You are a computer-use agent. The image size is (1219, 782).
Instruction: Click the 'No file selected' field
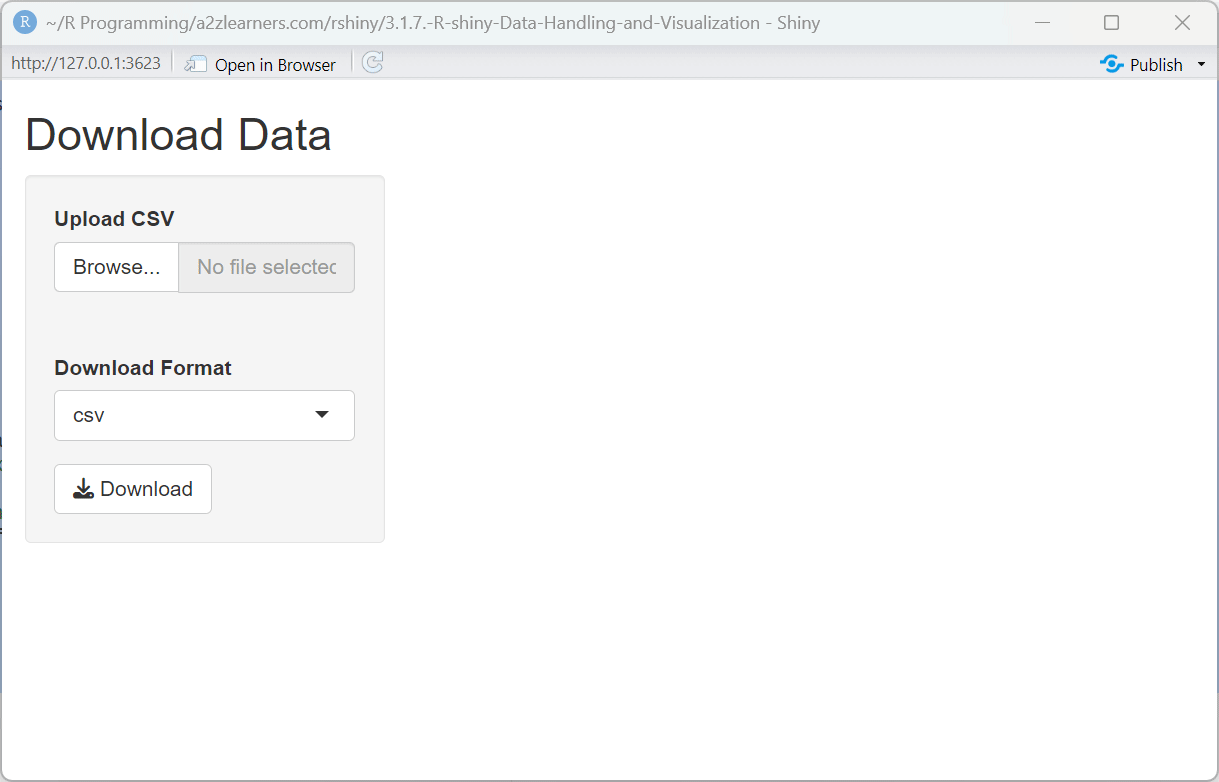point(266,267)
